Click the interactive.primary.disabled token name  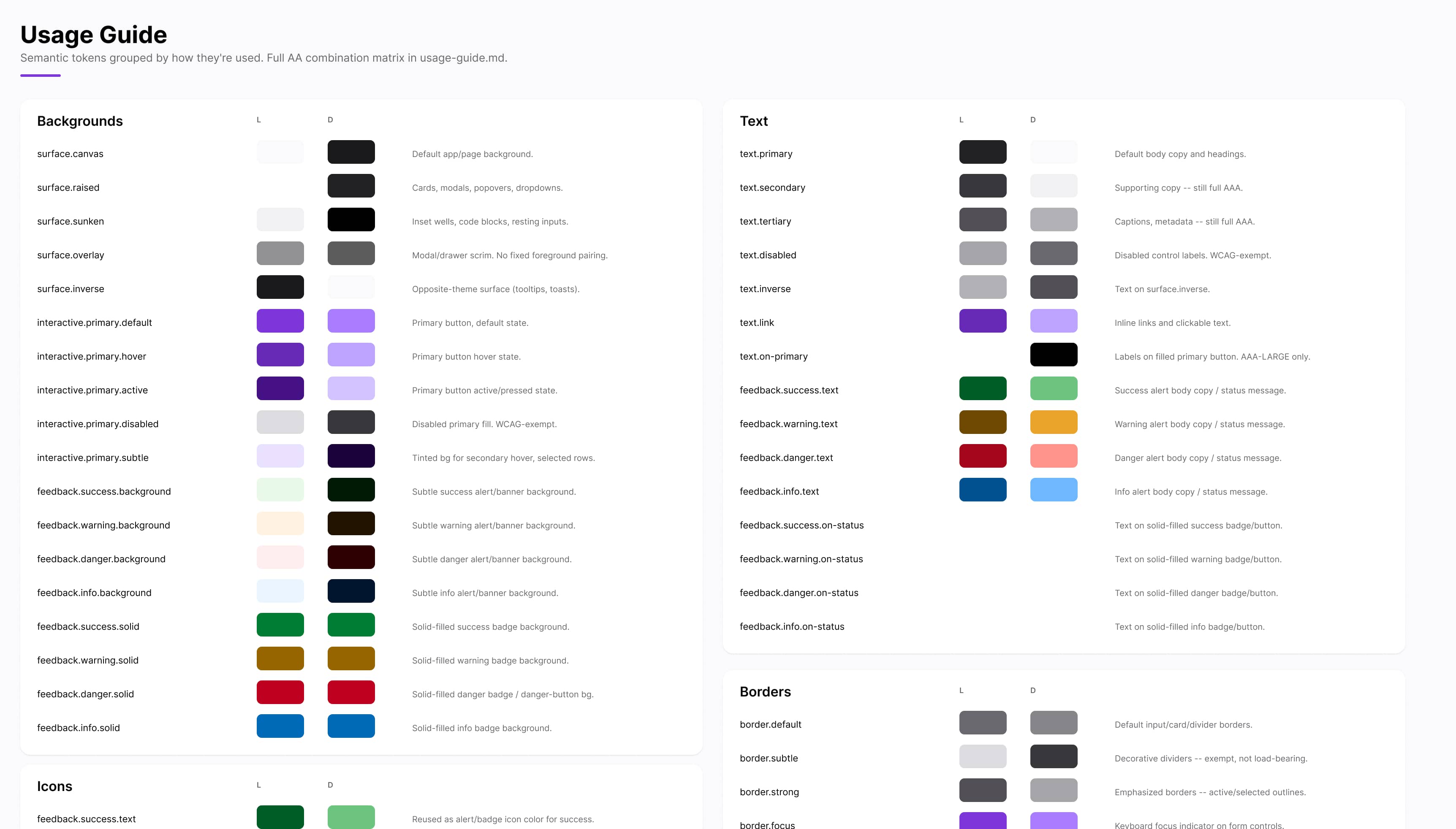tap(98, 424)
